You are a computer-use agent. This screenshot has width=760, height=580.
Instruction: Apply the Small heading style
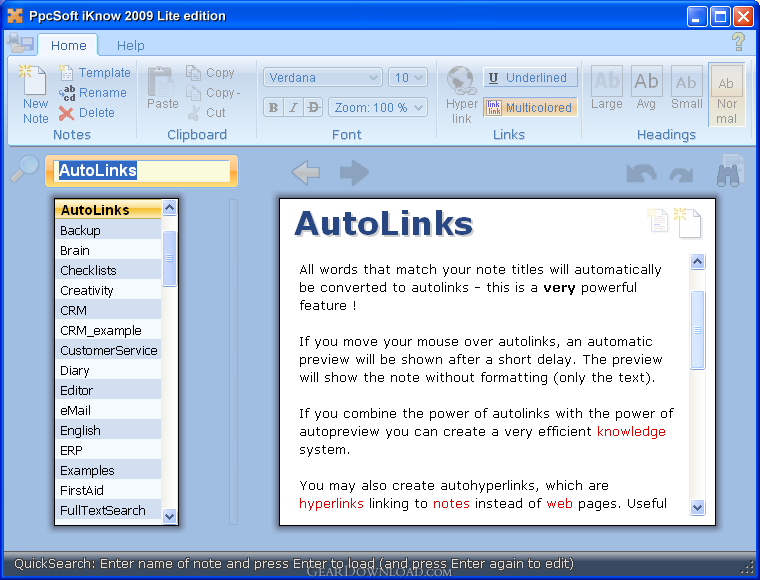(686, 88)
